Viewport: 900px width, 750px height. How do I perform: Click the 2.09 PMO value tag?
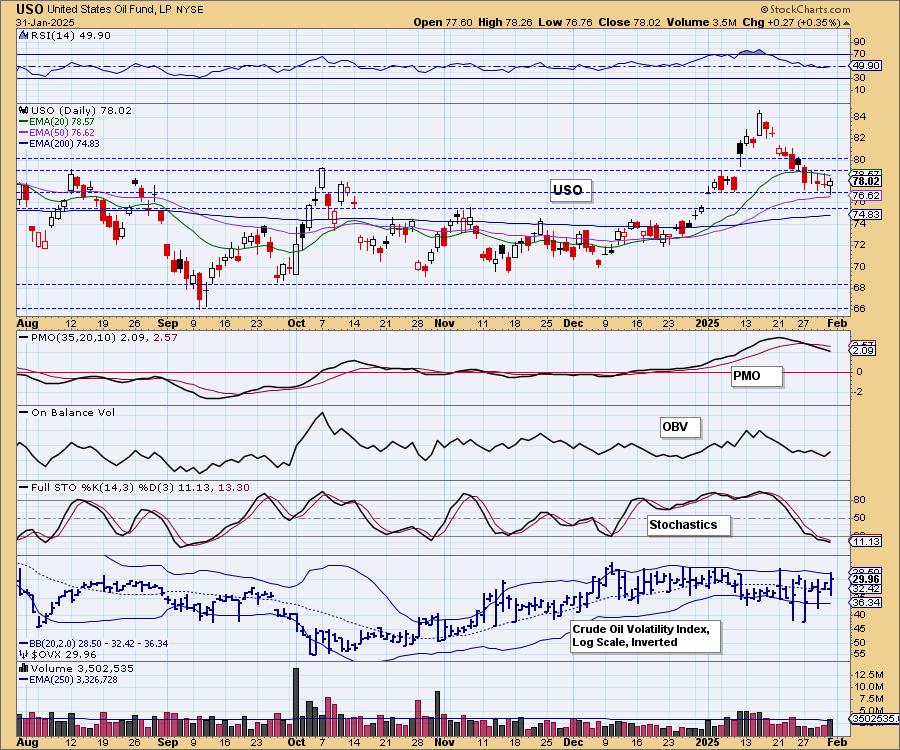click(x=863, y=350)
